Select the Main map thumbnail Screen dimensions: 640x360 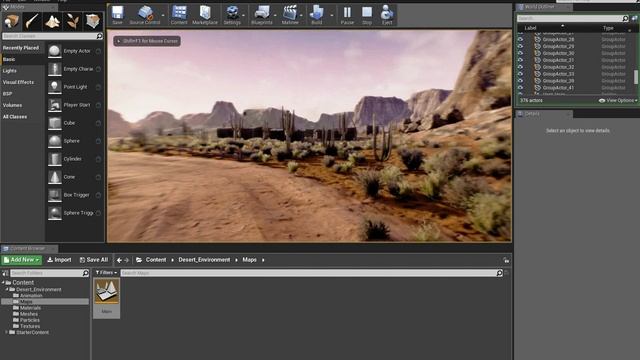pos(107,298)
